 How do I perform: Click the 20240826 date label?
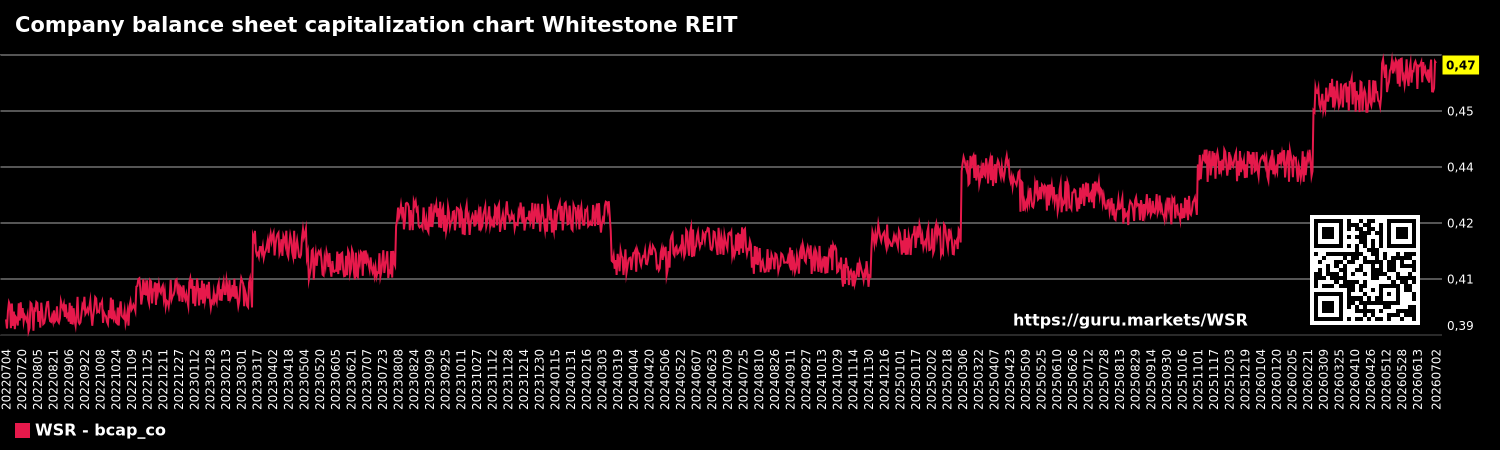point(775,378)
